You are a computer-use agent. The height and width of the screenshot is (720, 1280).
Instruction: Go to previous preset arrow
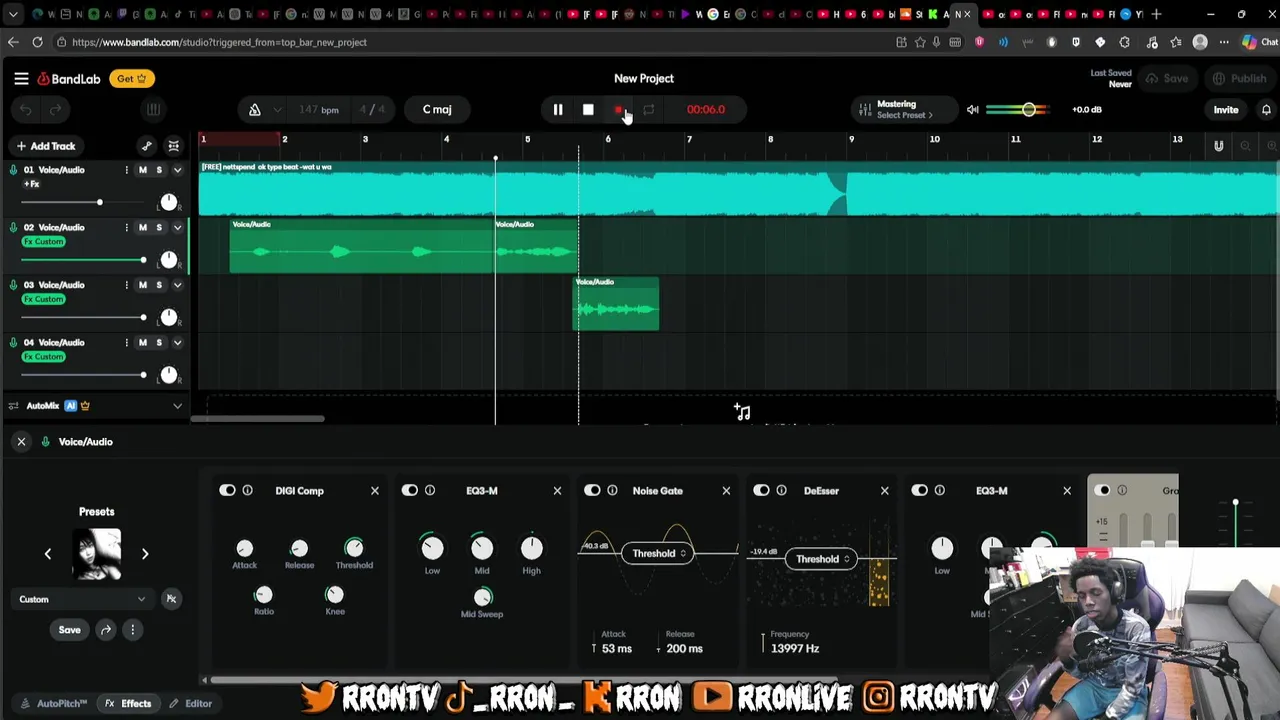47,553
